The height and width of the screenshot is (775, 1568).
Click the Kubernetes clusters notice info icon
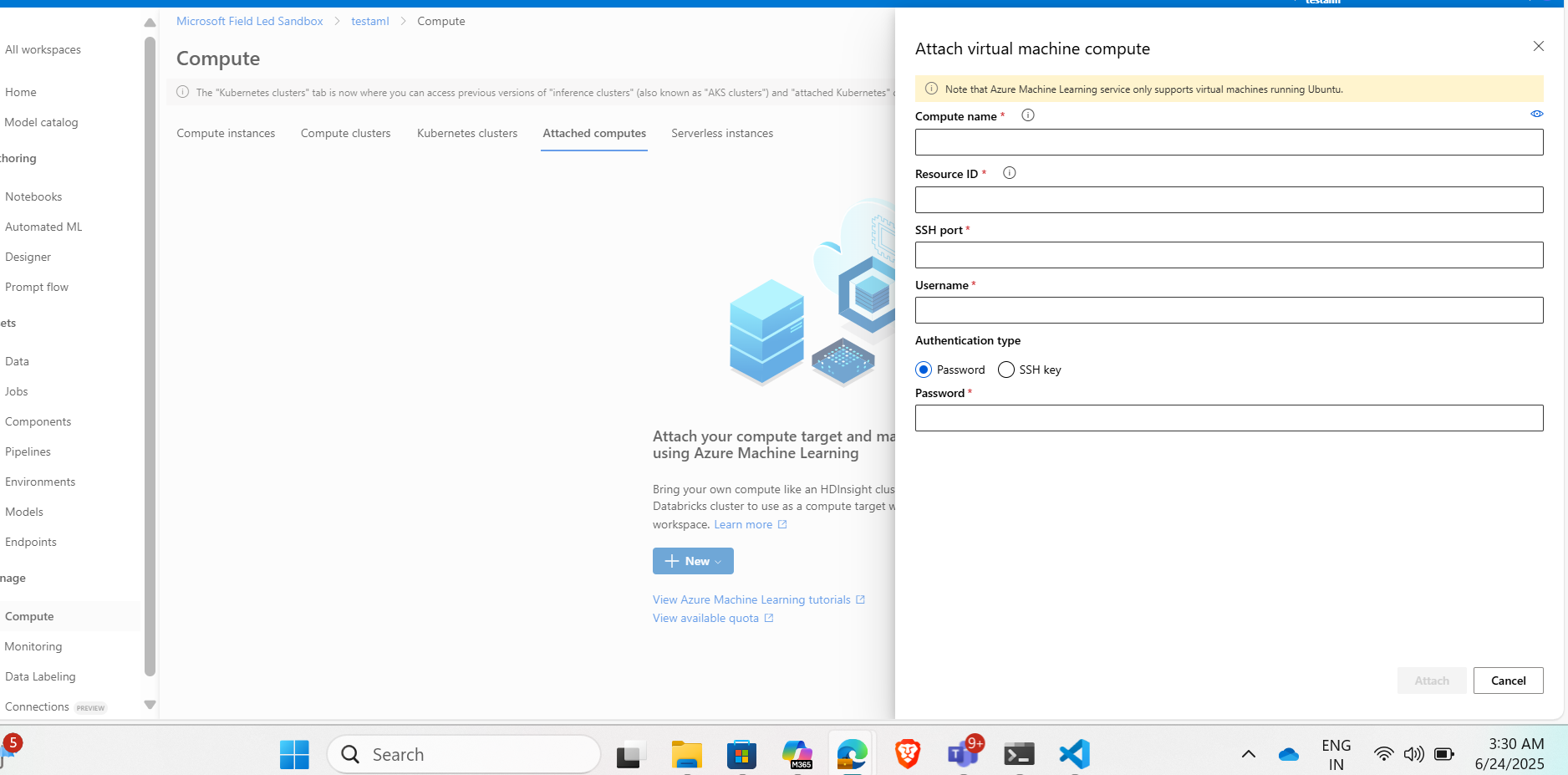pyautogui.click(x=182, y=92)
